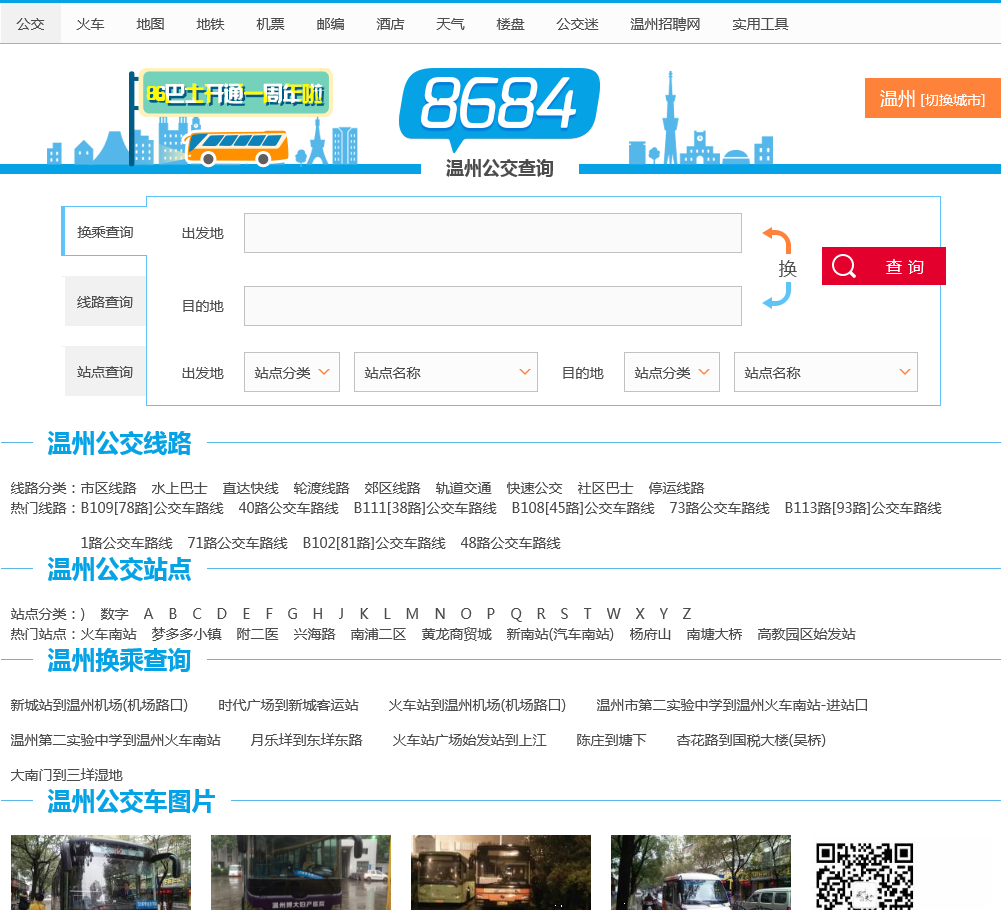The height and width of the screenshot is (910, 1001).
Task: Open transfer 新城站到温州机场(机场路口)
Action: 100,705
